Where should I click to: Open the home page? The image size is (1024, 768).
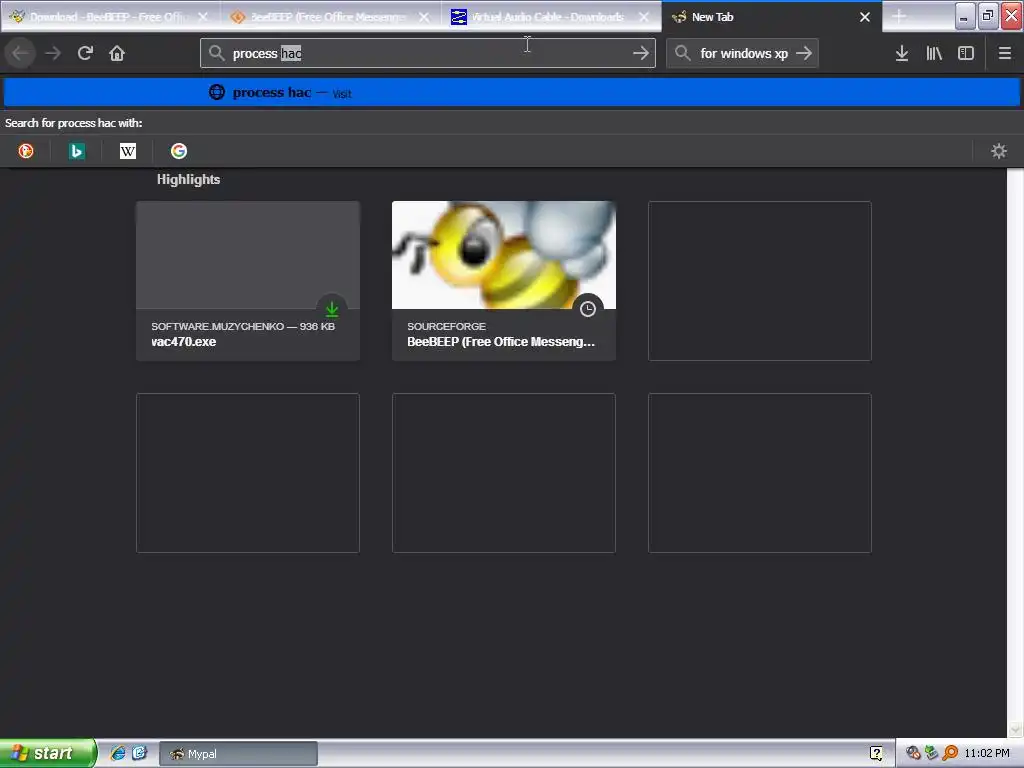(117, 53)
